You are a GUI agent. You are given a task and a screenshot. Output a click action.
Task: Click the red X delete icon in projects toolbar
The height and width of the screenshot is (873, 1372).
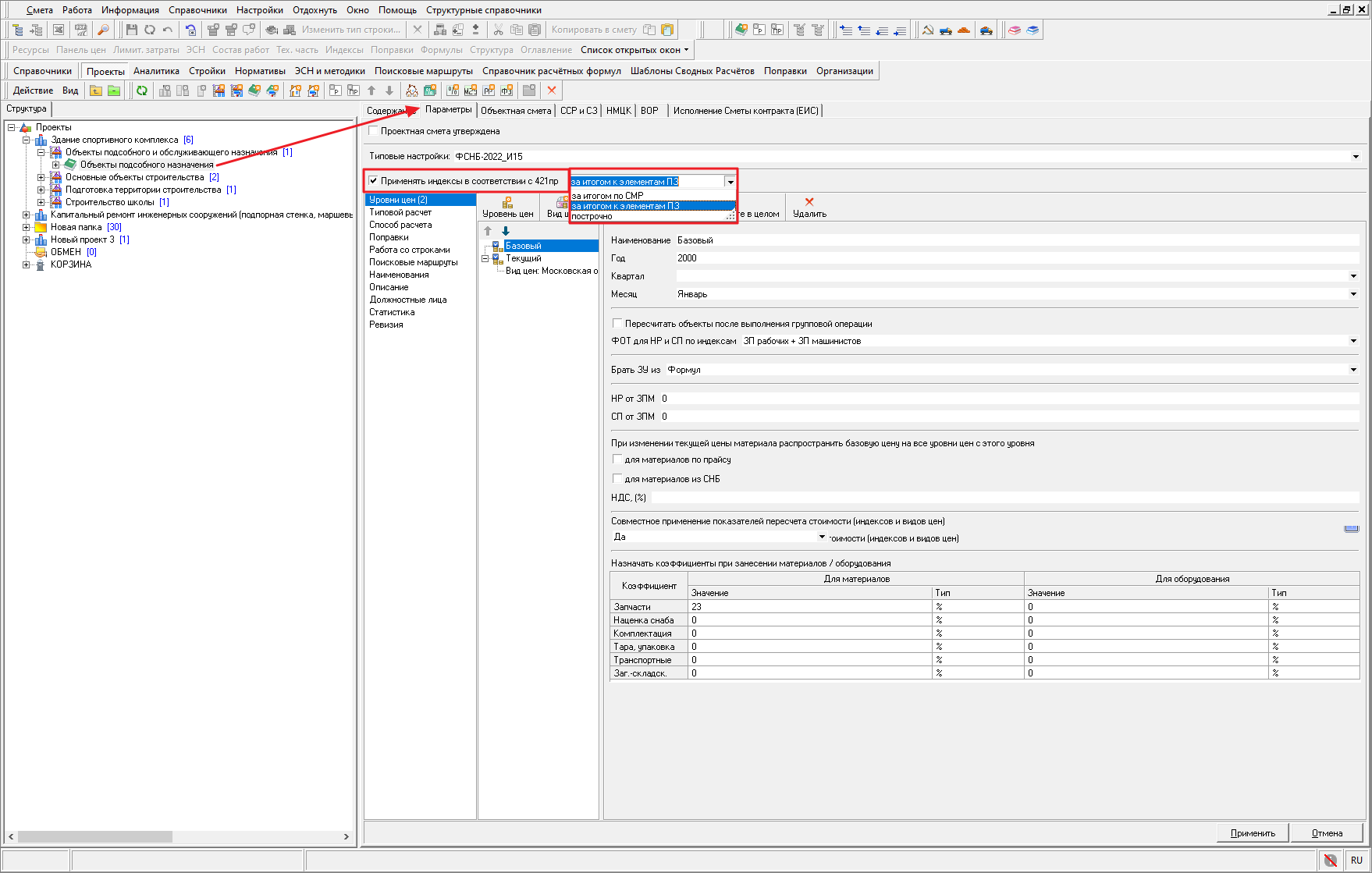(552, 90)
